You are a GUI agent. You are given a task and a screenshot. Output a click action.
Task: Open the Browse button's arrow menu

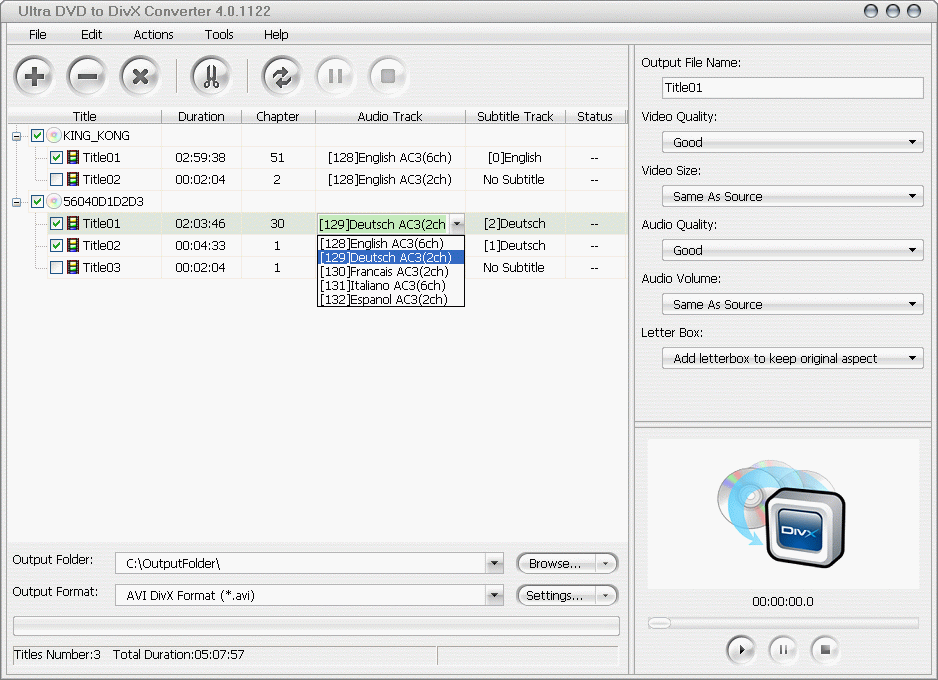pyautogui.click(x=605, y=563)
